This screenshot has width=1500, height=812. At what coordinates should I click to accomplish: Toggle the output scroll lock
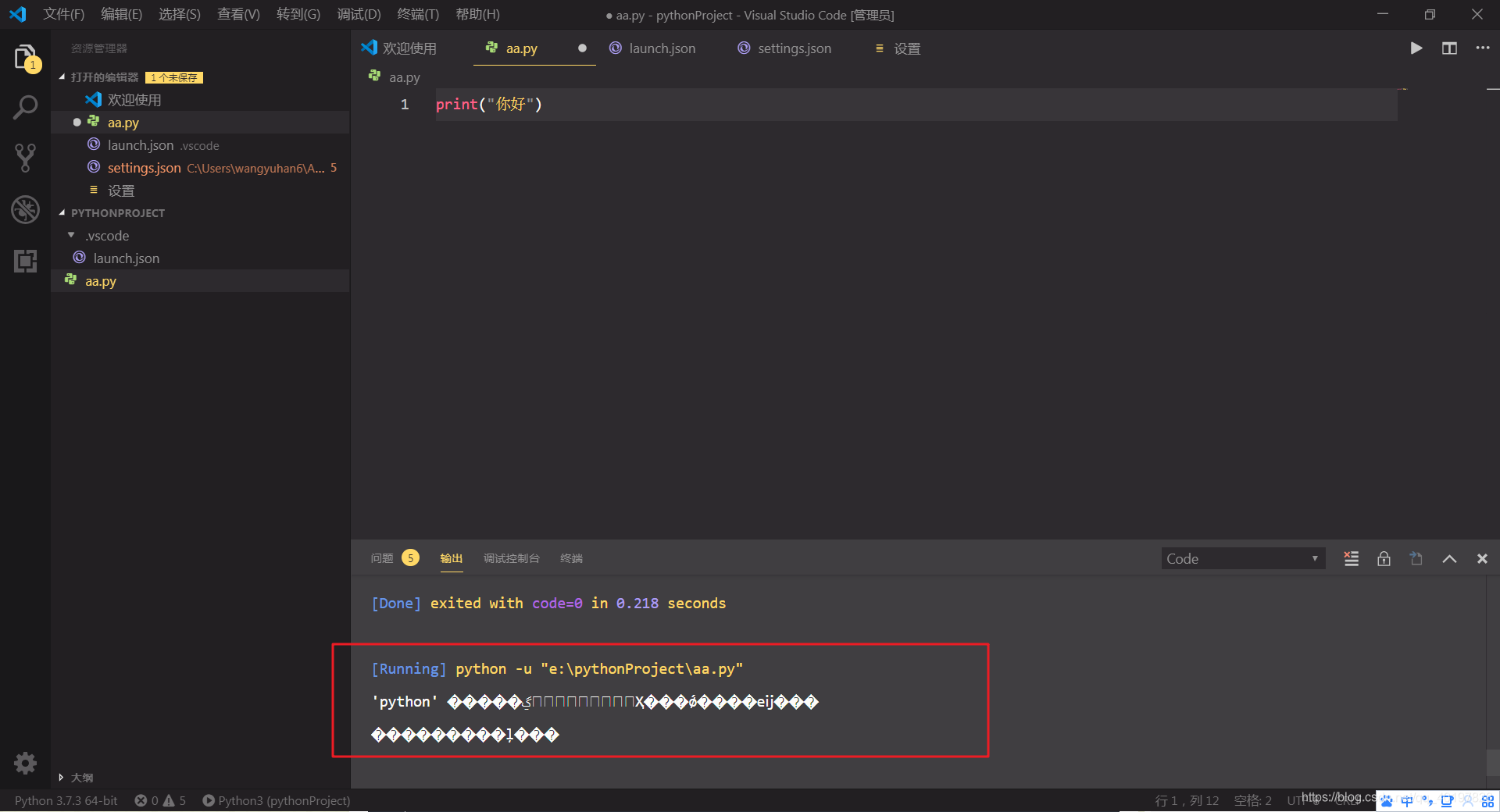coord(1384,558)
